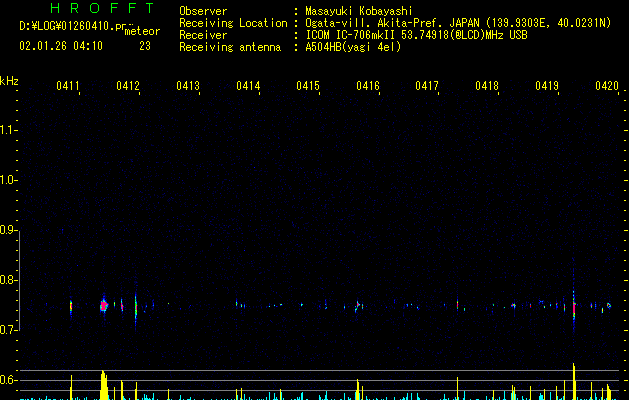Click the Observer field label
This screenshot has height=400, width=629.
[203, 11]
